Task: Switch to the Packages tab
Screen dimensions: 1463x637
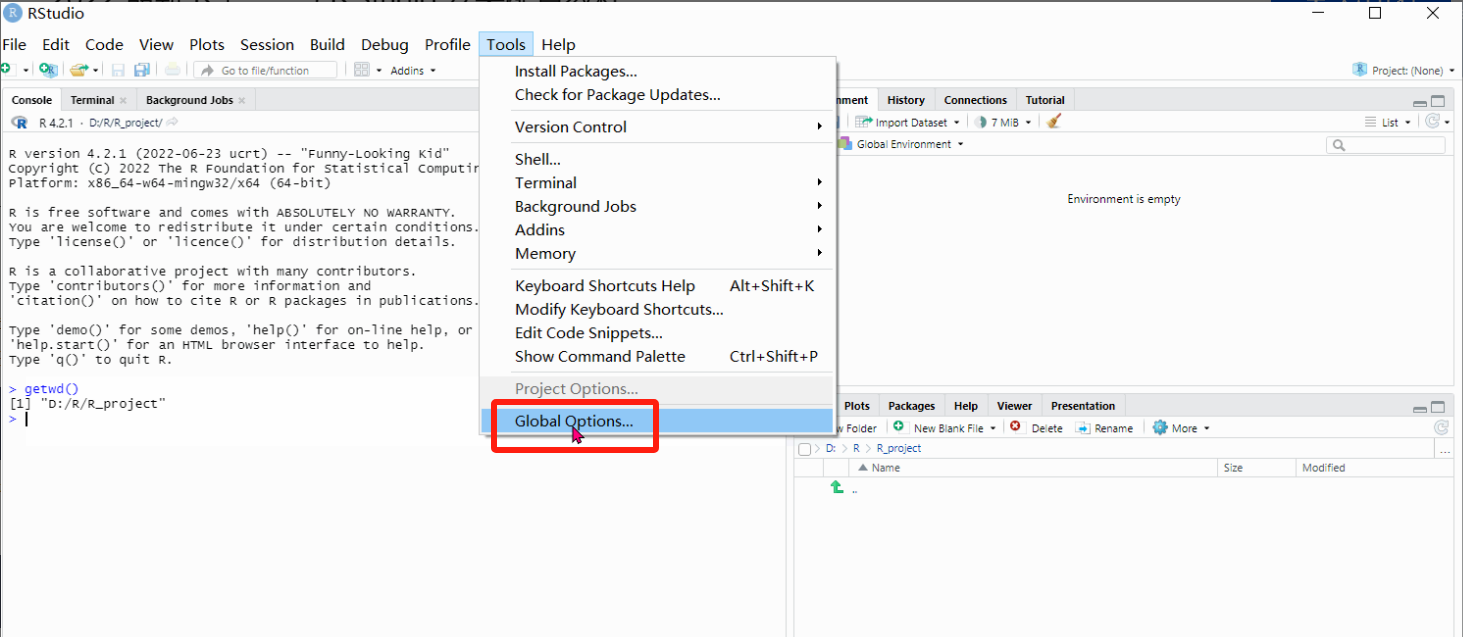Action: (x=911, y=406)
